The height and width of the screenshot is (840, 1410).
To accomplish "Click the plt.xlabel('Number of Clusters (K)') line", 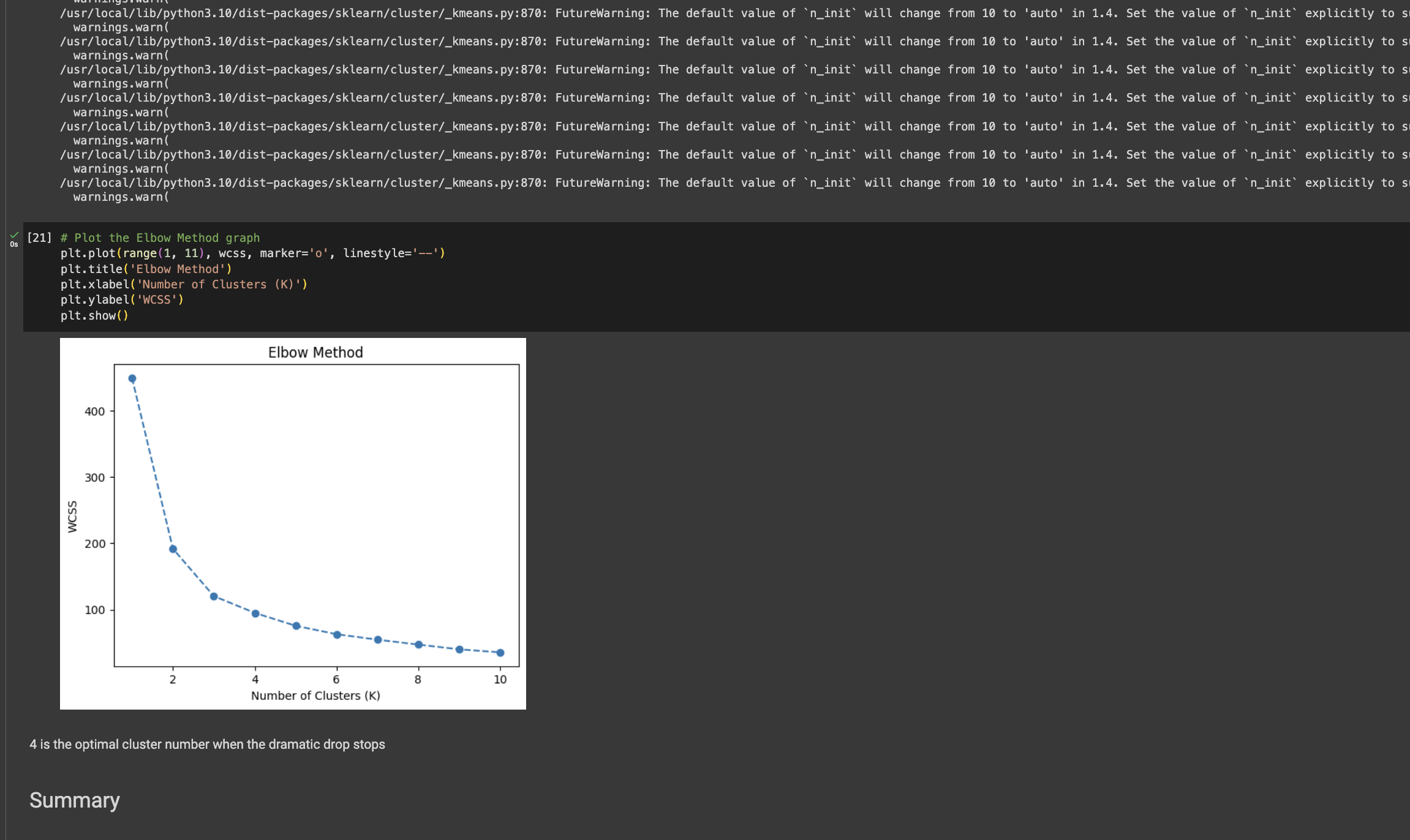I will point(184,284).
